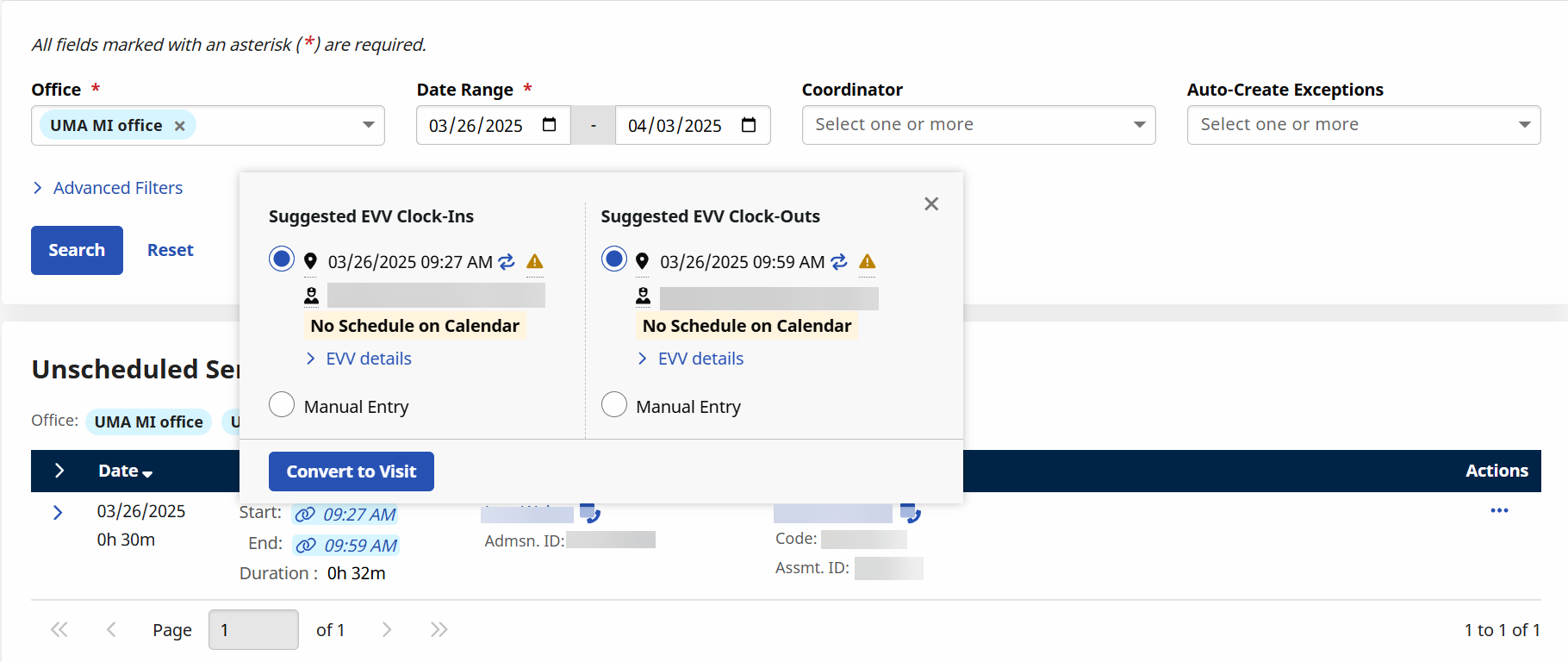The image size is (1568, 662).
Task: Select the suggested EVV clock-out radio button
Action: [614, 258]
